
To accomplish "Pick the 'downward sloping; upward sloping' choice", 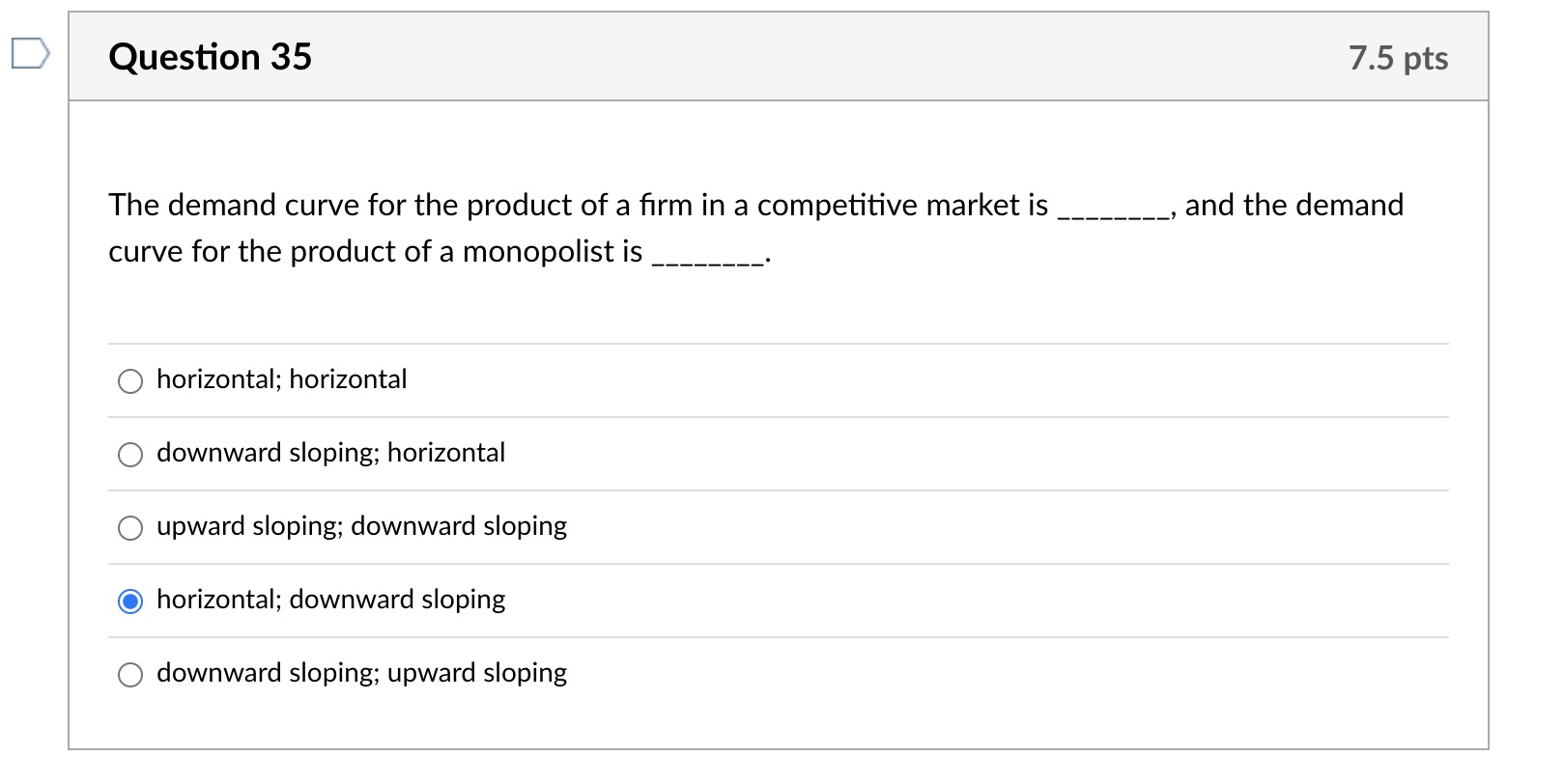I will pos(130,675).
